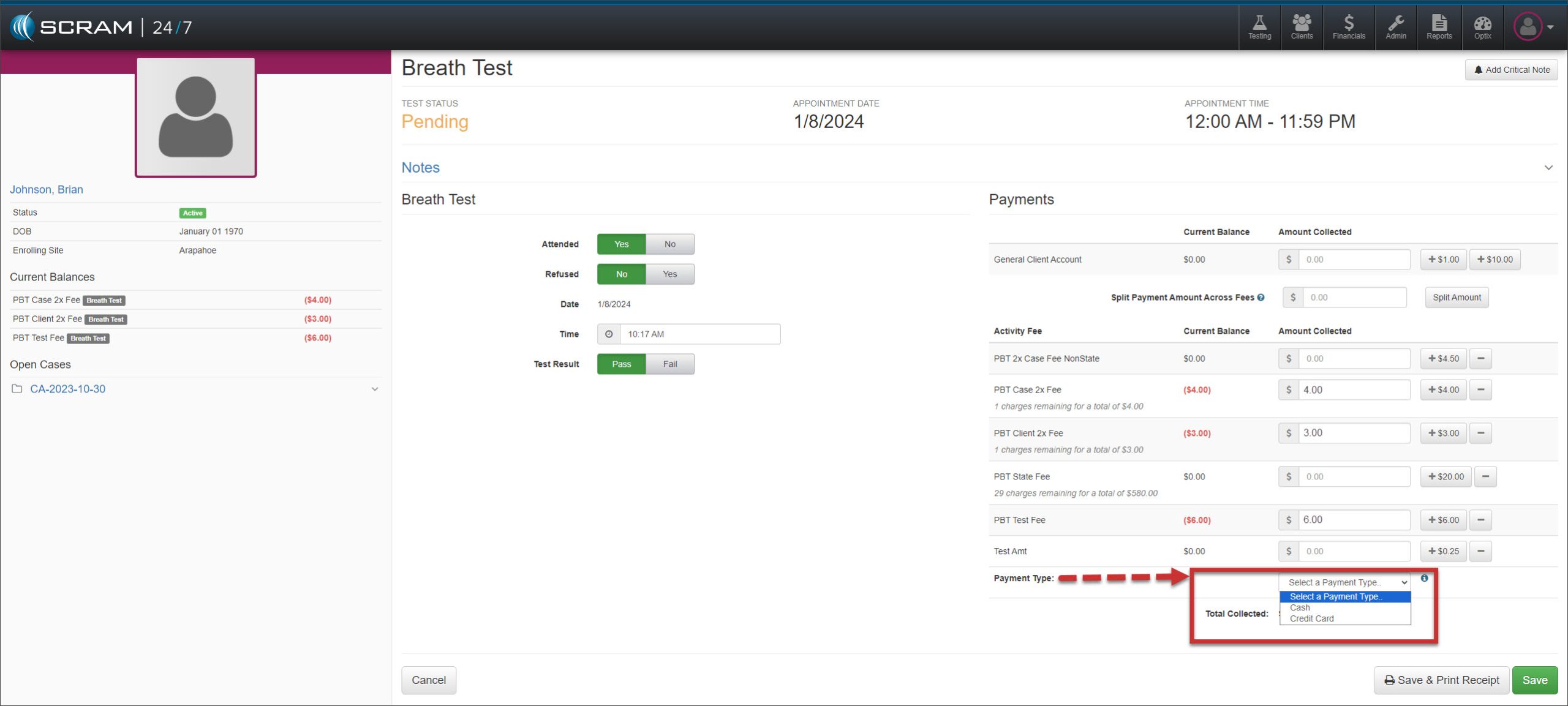The image size is (1568, 706).
Task: Set Attended toggle to No
Action: (669, 244)
